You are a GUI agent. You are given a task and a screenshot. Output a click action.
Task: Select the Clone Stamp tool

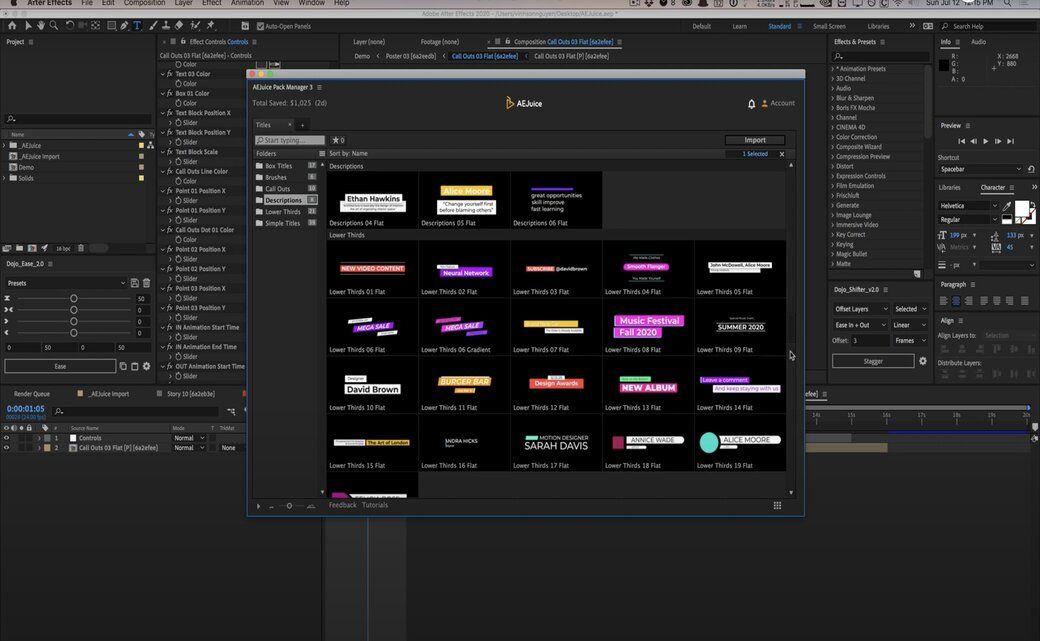(x=166, y=26)
